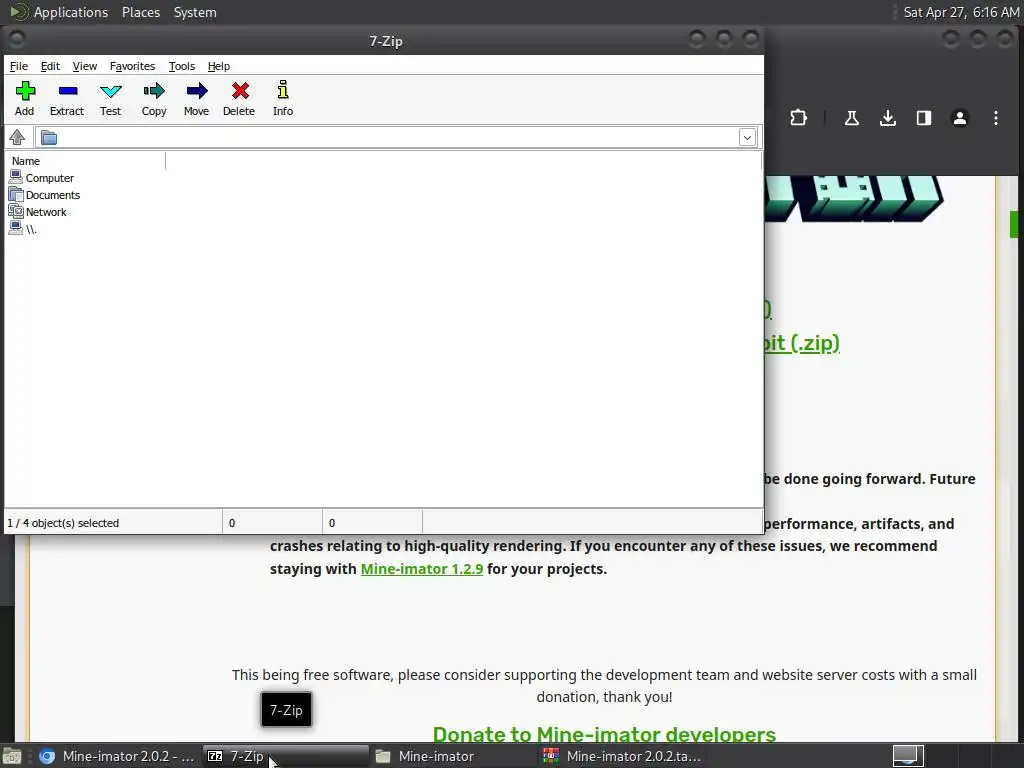Open the Applications menu in top panel

(x=71, y=12)
